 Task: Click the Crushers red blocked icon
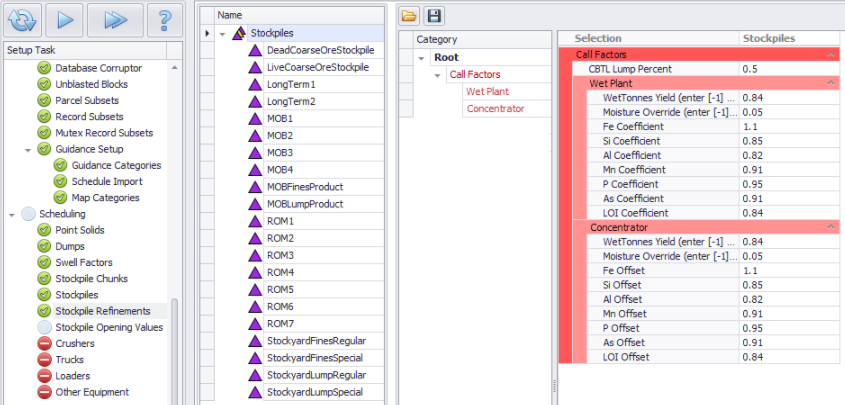tap(44, 344)
